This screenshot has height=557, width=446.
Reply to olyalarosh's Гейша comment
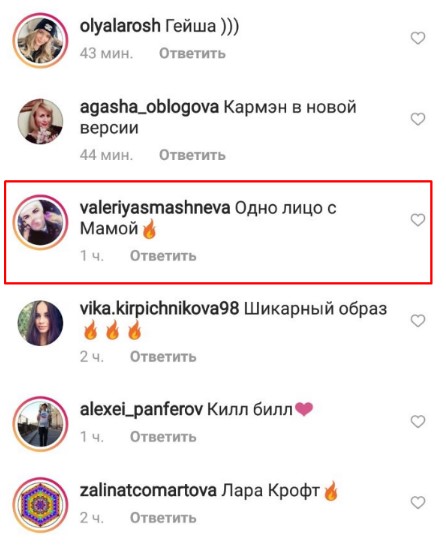pos(192,53)
